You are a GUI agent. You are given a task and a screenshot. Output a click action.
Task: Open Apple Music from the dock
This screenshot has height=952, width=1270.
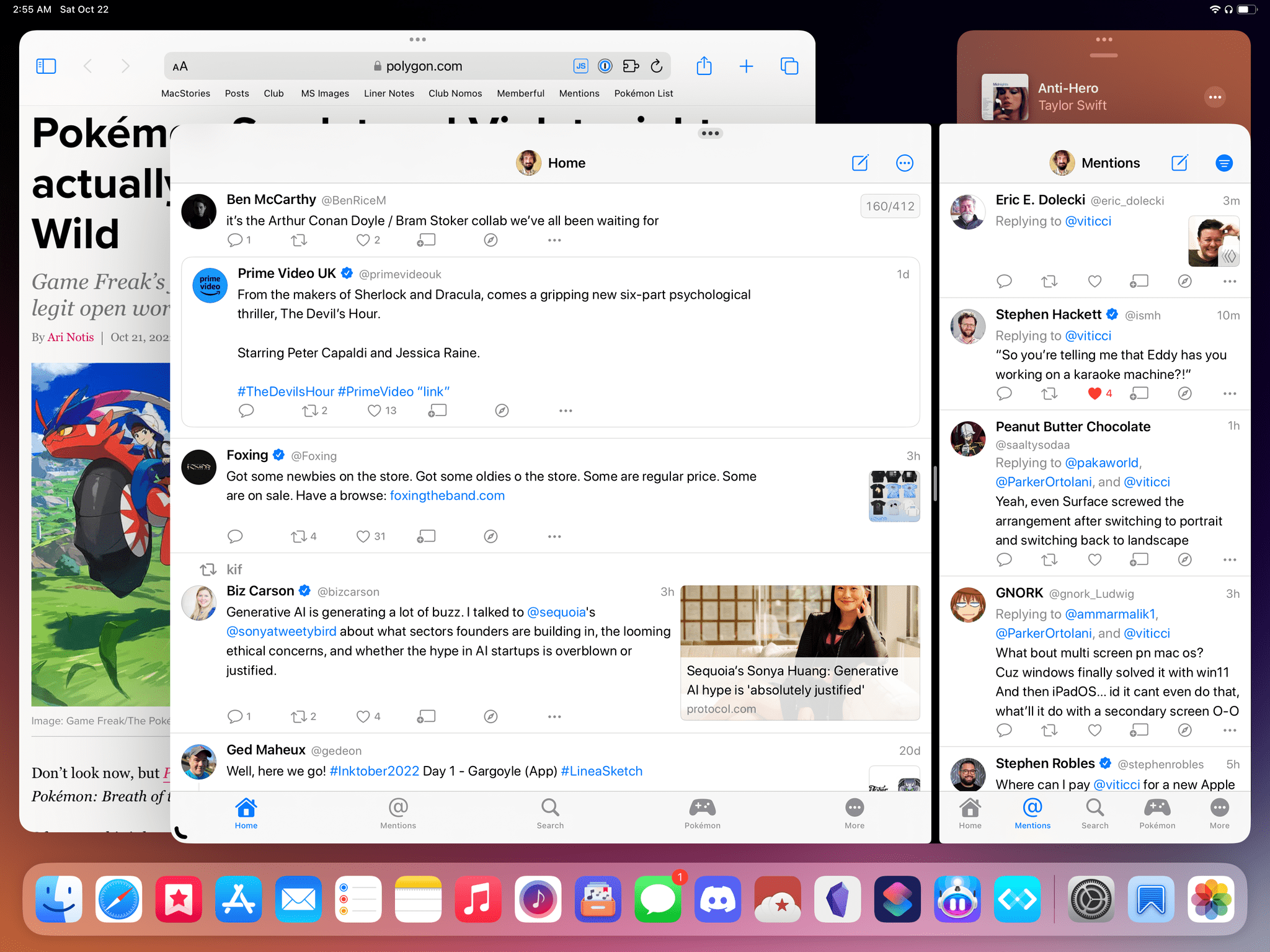pyautogui.click(x=478, y=899)
